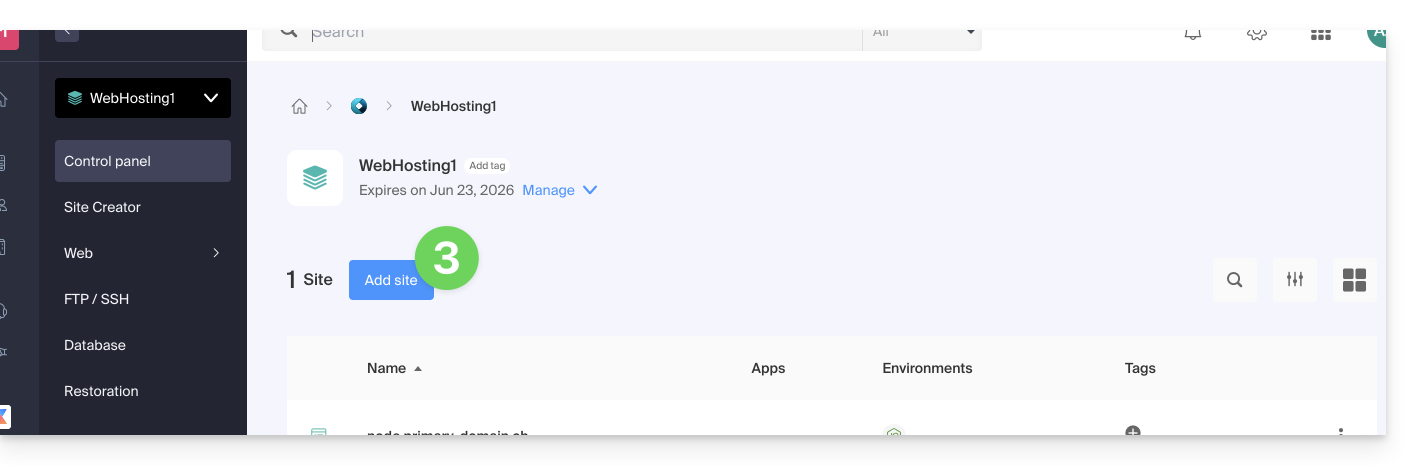The image size is (1416, 465).
Task: Open the apps grid icon in header
Action: [1320, 34]
